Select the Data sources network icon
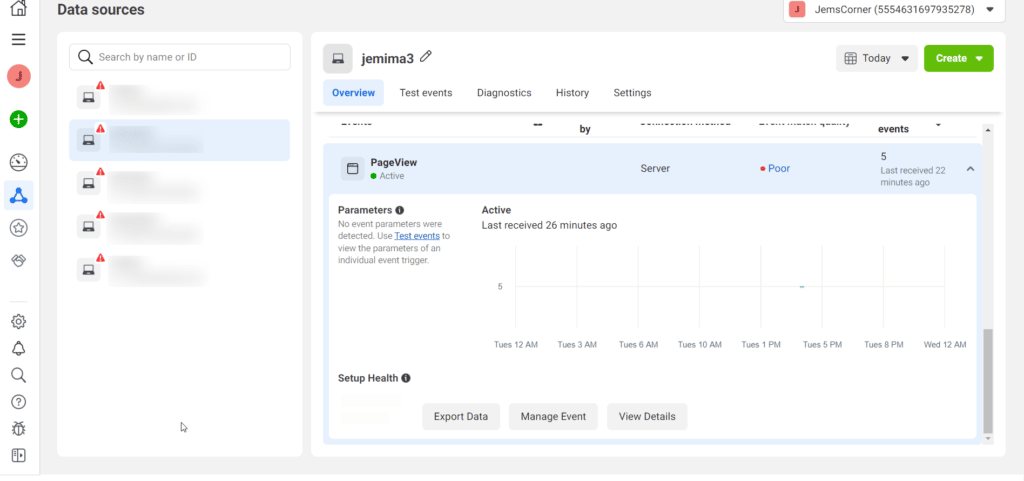This screenshot has width=1024, height=481. [18, 196]
